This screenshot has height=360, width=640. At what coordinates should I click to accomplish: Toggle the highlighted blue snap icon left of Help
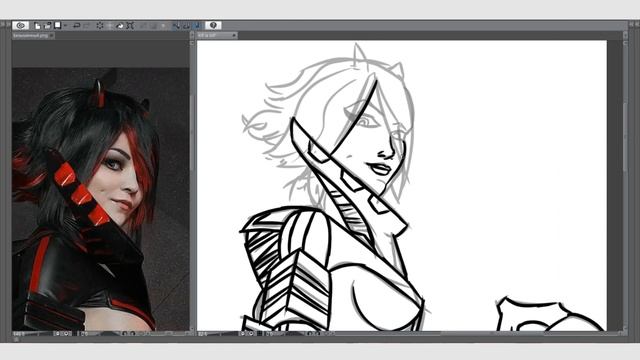[197, 25]
